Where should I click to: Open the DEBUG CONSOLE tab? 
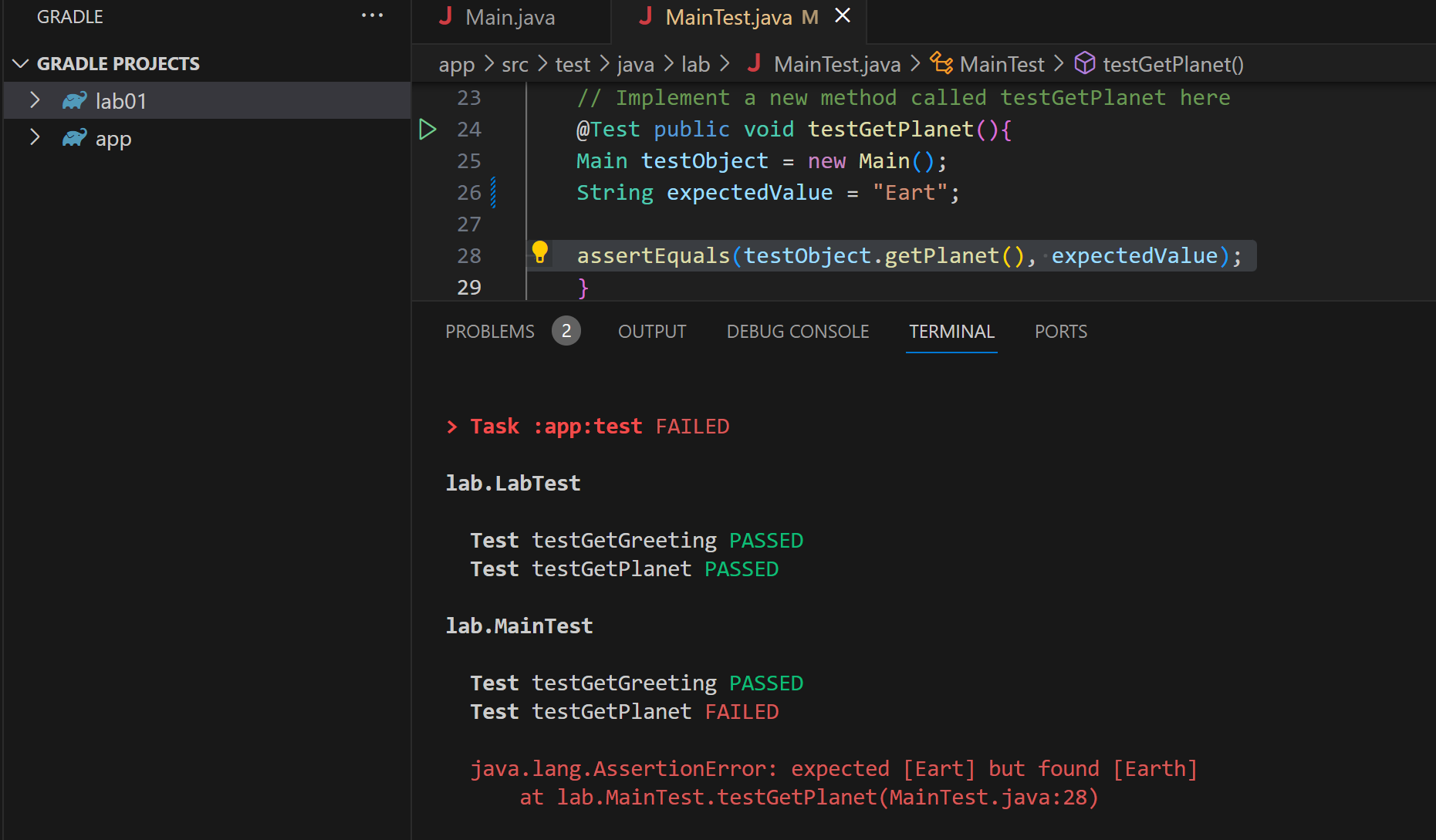pos(797,332)
